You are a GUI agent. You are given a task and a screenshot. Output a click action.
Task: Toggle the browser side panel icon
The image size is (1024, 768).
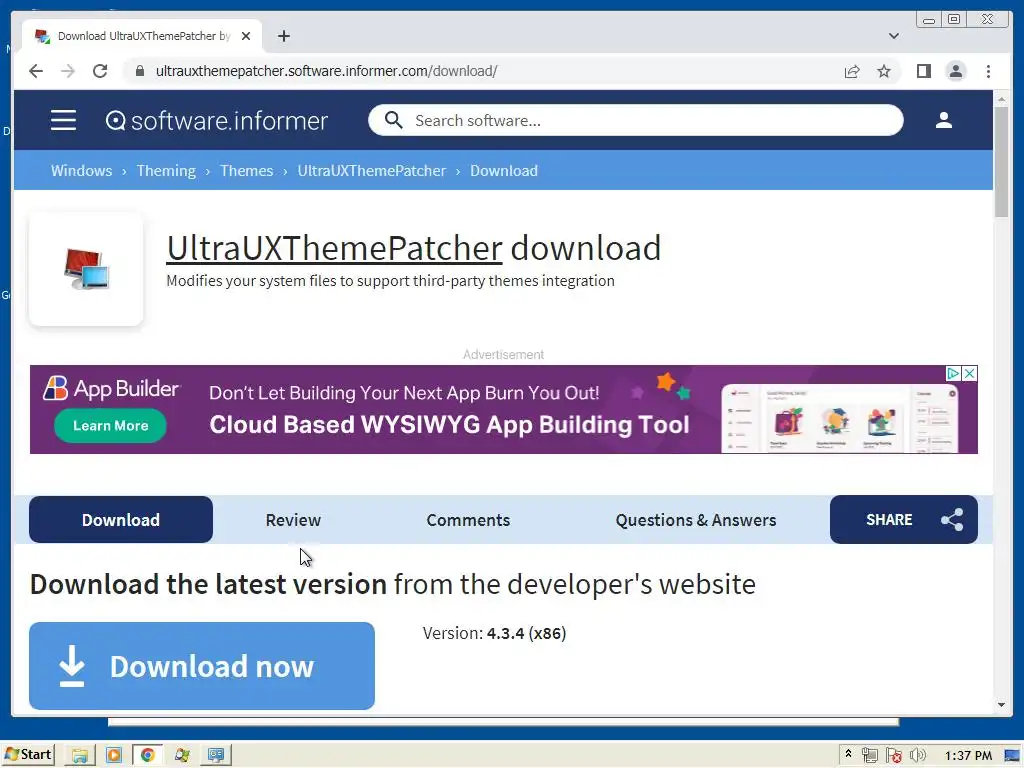(x=923, y=71)
